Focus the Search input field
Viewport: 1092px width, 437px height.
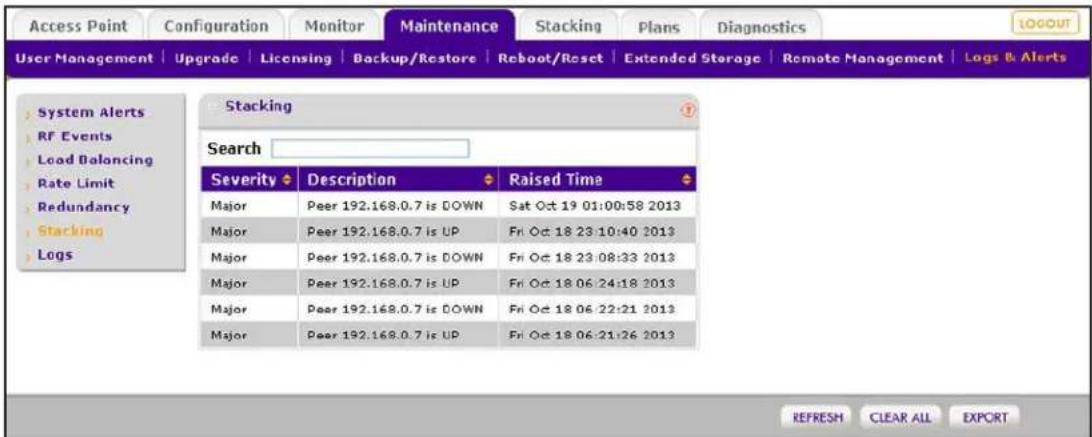pyautogui.click(x=370, y=148)
